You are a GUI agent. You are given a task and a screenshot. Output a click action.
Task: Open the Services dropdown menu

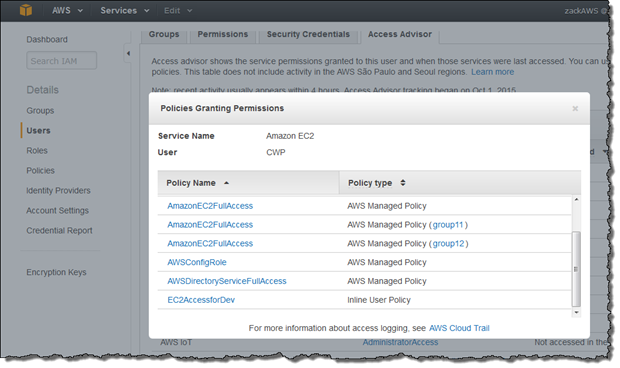click(125, 11)
